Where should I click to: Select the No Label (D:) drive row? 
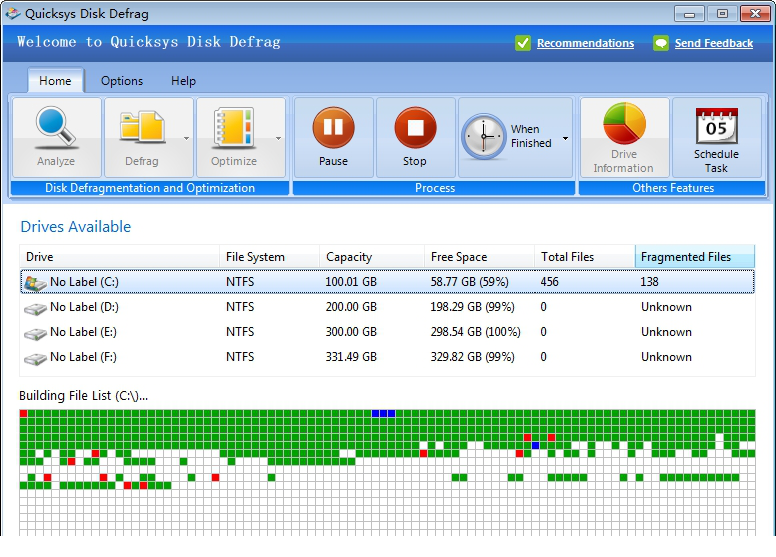coord(388,307)
